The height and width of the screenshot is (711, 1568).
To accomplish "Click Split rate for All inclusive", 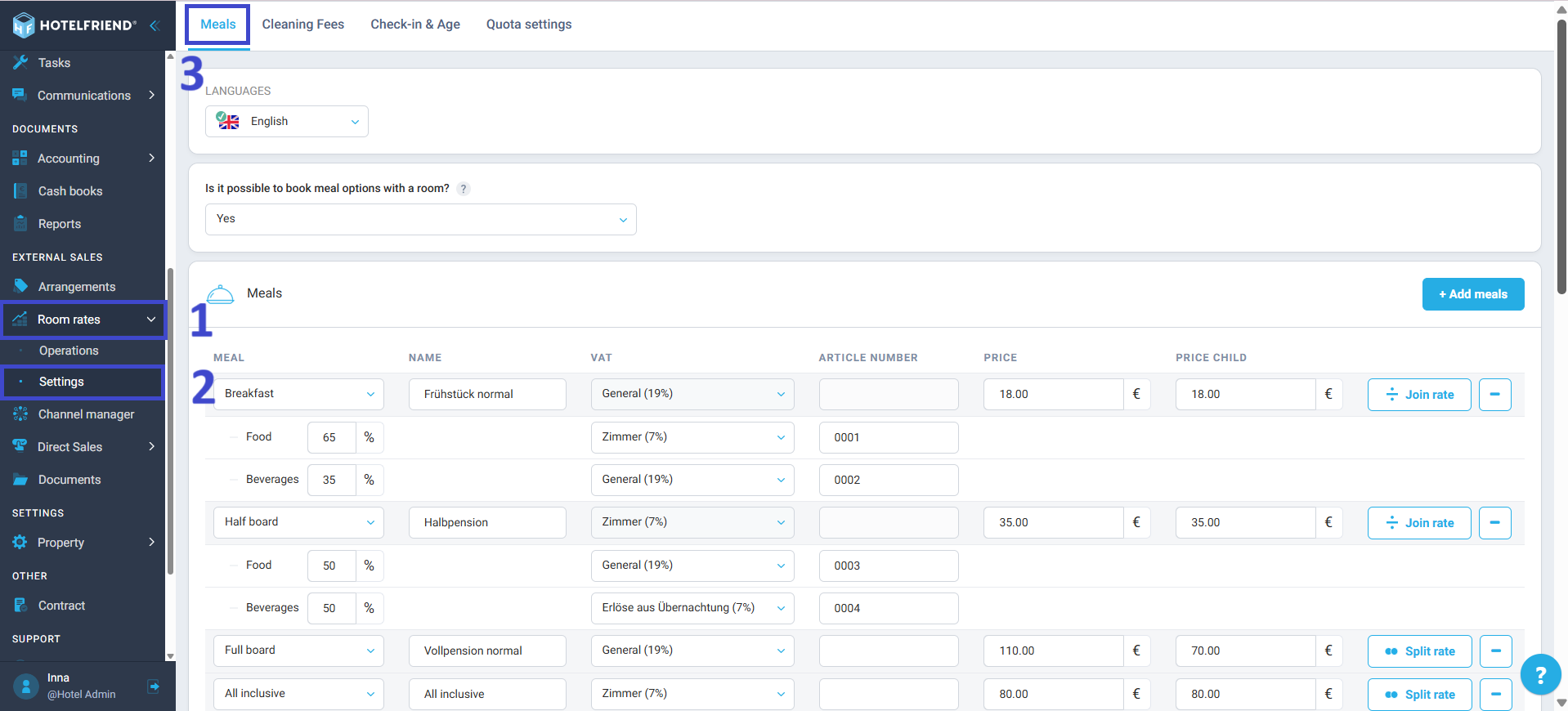I will (1418, 695).
